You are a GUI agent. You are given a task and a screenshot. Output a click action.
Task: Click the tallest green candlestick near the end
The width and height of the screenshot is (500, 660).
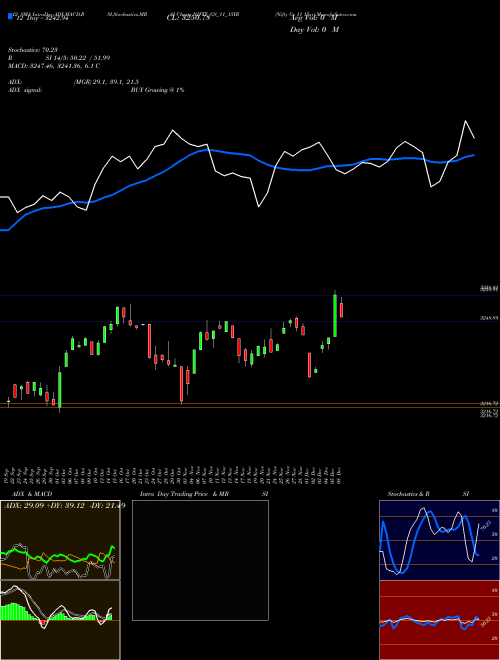[335, 315]
